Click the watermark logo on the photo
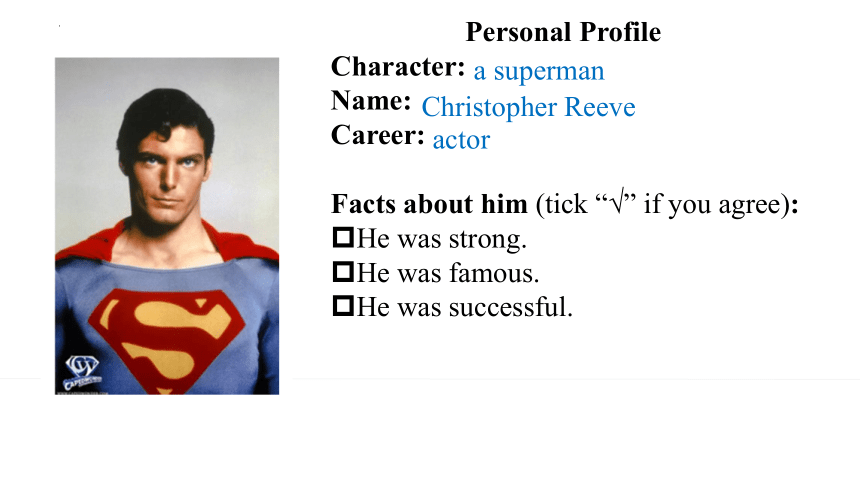The width and height of the screenshot is (860, 484). click(x=82, y=370)
